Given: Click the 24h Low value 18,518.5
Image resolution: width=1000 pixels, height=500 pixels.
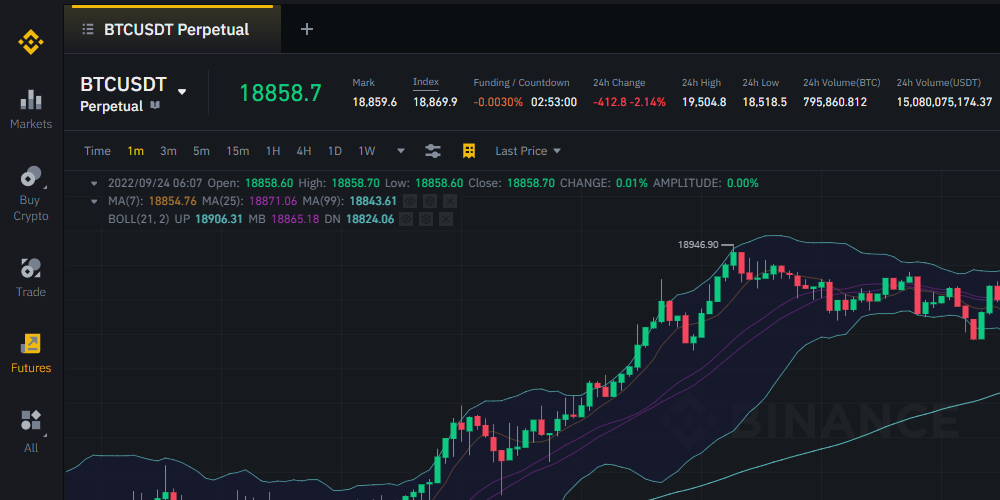Looking at the screenshot, I should pyautogui.click(x=765, y=102).
